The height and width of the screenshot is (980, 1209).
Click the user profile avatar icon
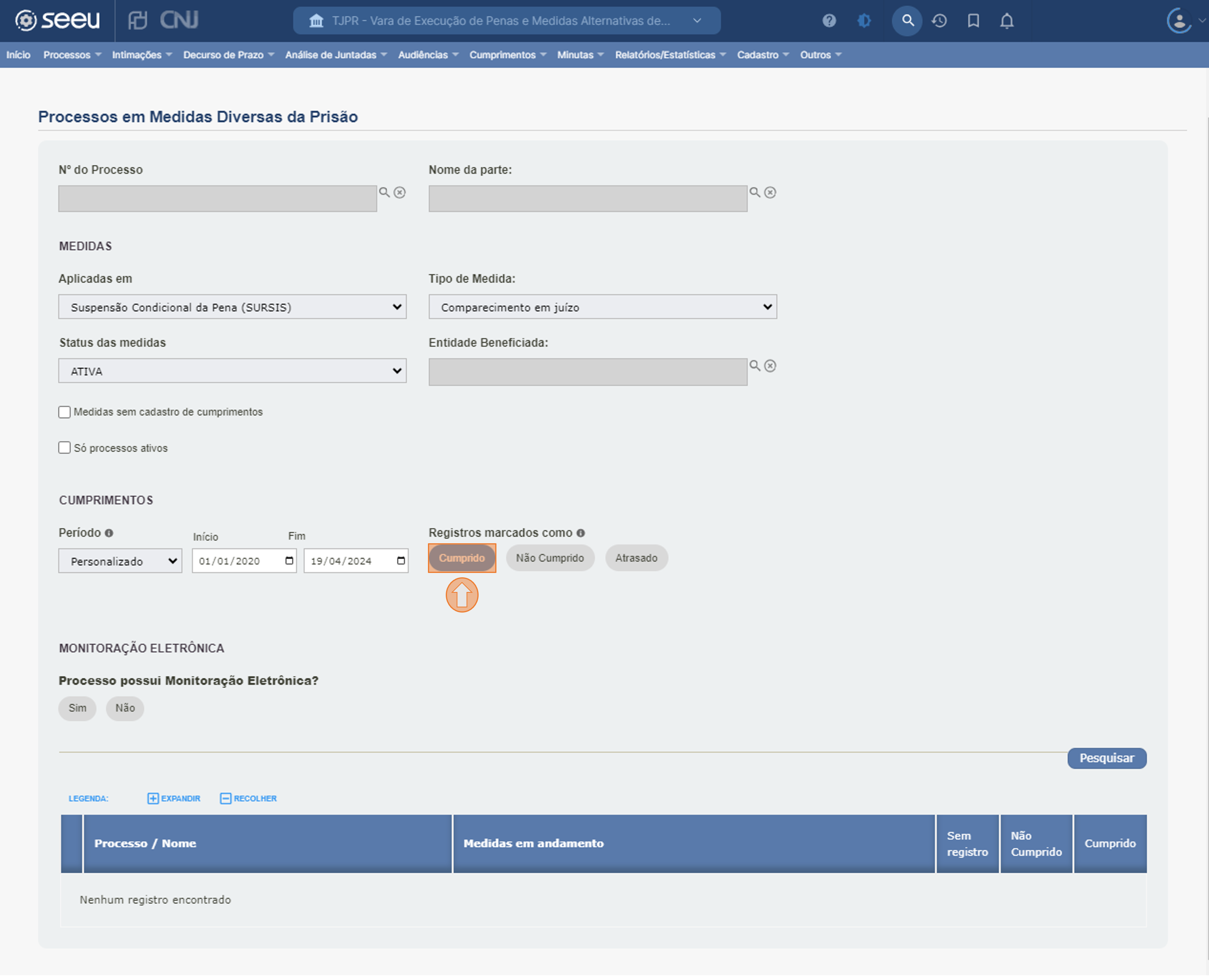click(1179, 21)
